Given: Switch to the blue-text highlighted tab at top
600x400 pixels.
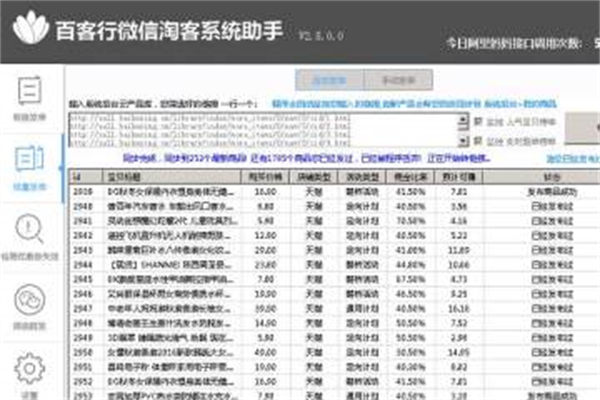Looking at the screenshot, I should [329, 80].
